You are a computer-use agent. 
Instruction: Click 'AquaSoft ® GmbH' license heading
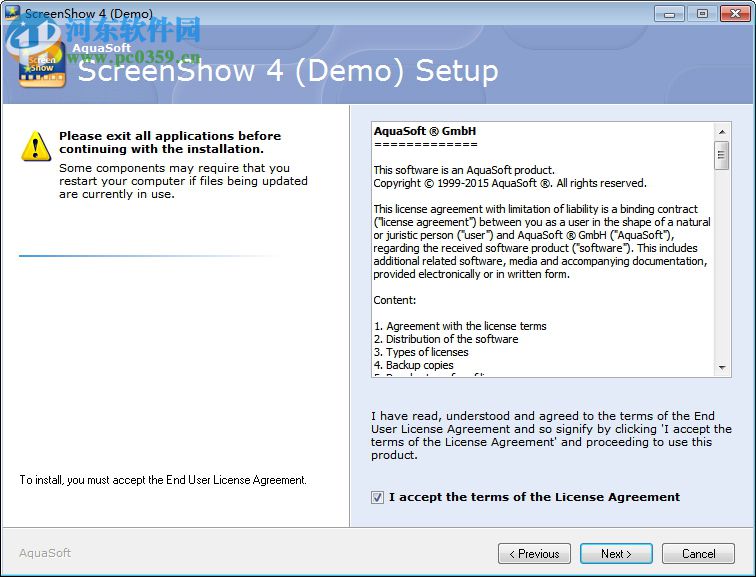[x=425, y=131]
